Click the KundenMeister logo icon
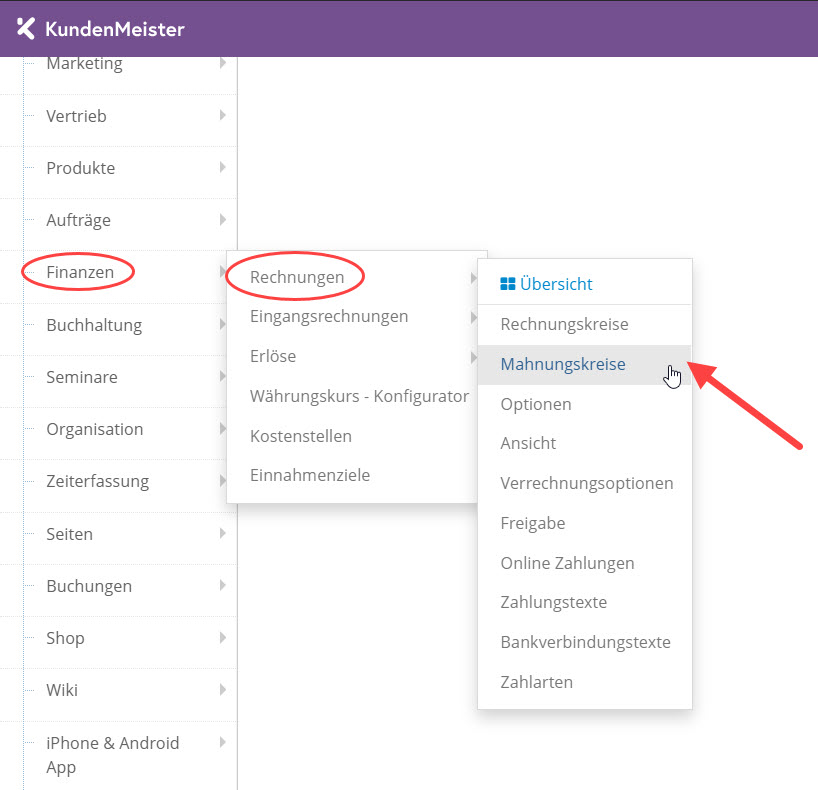This screenshot has width=818, height=790. 26,29
